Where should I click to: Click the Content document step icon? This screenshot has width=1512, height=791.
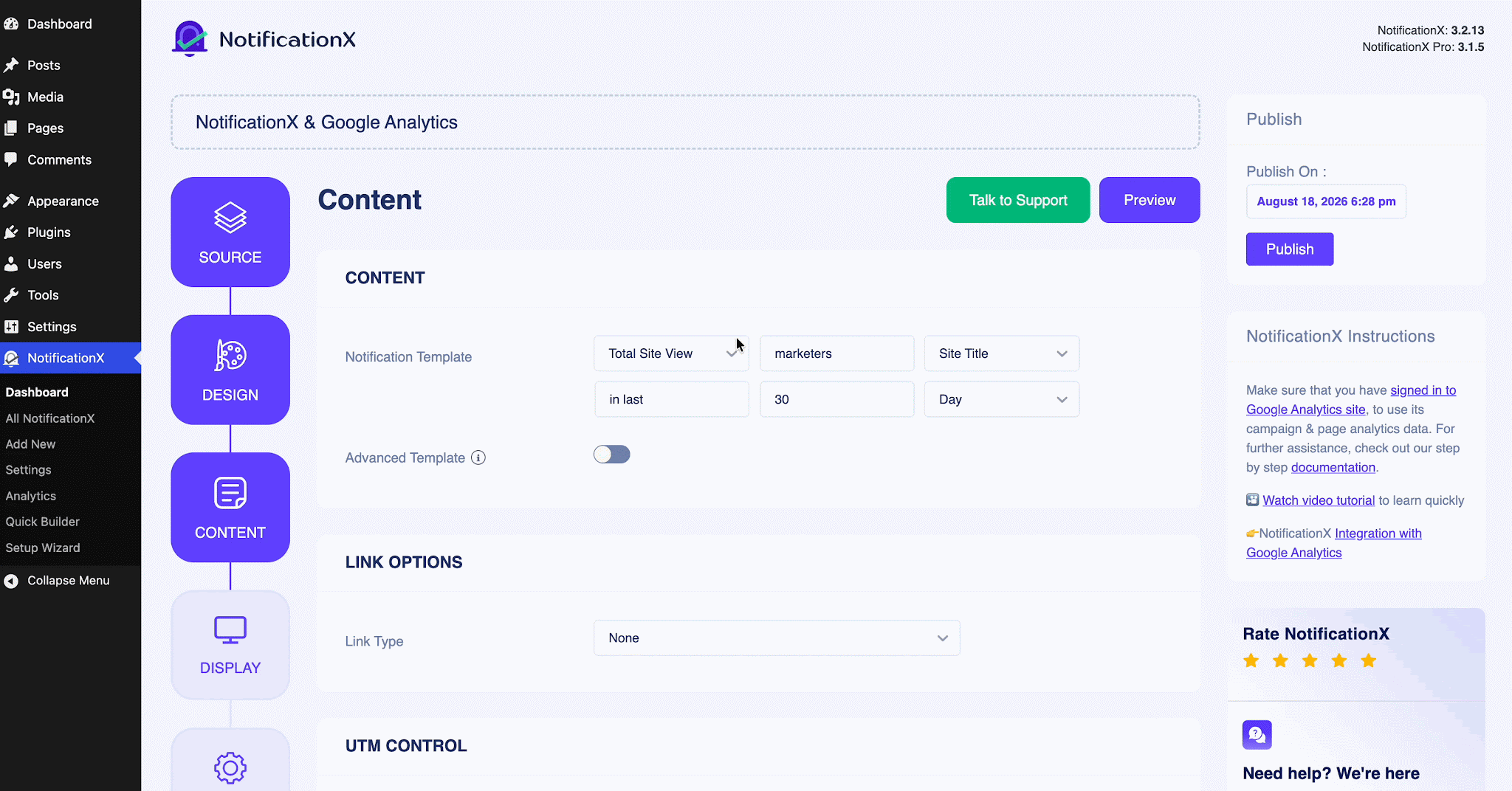click(230, 493)
